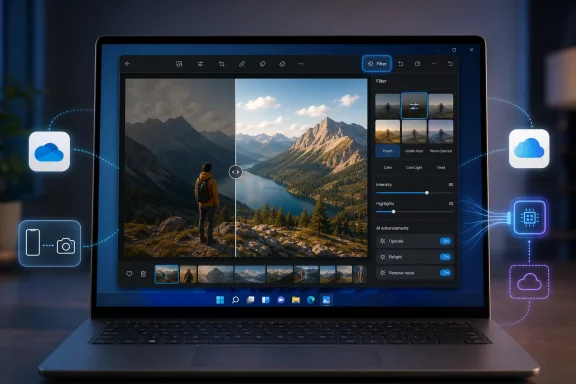The width and height of the screenshot is (576, 384).
Task: Delete the photo with the trash icon
Action: click(143, 274)
